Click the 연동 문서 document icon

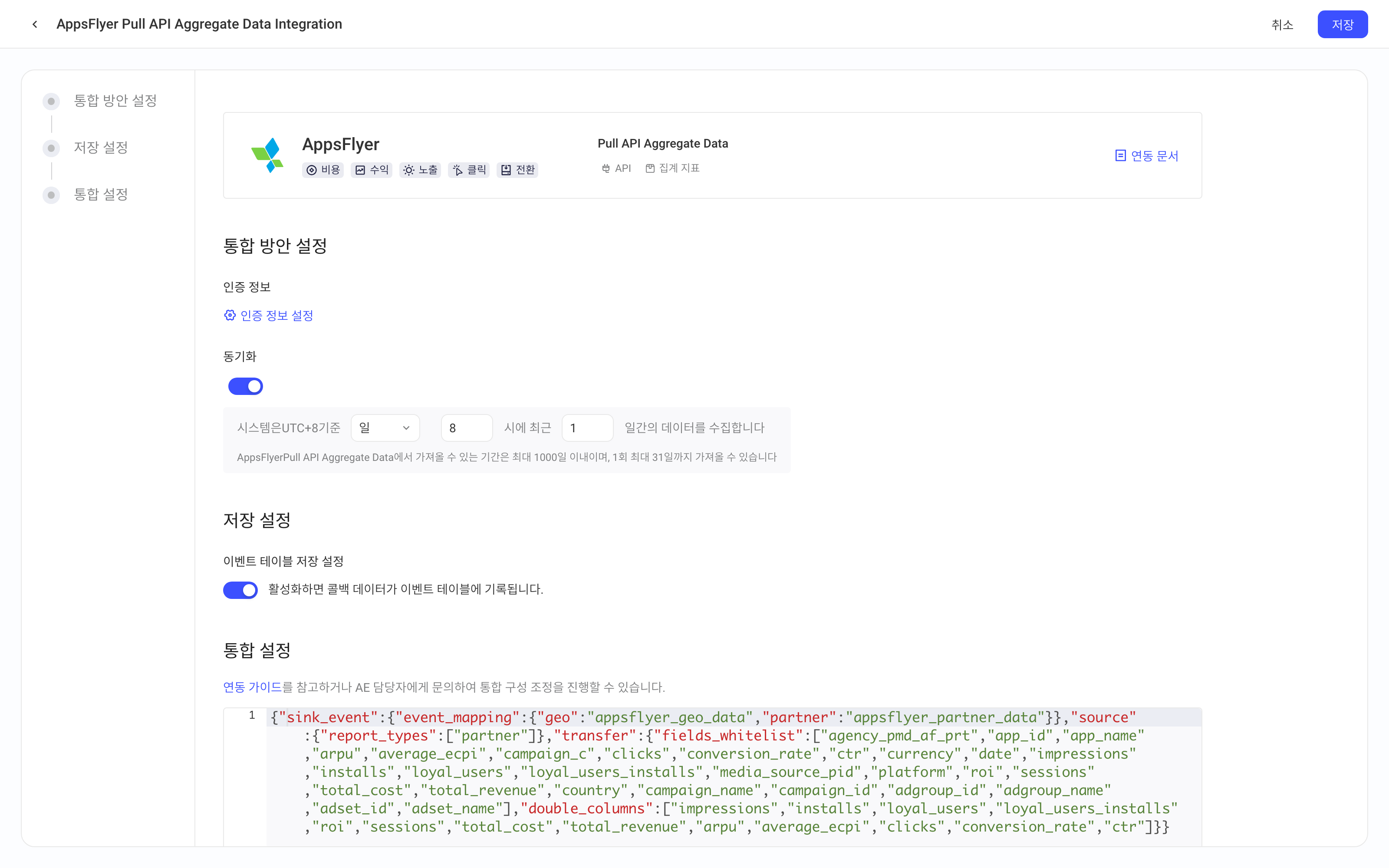[1120, 155]
